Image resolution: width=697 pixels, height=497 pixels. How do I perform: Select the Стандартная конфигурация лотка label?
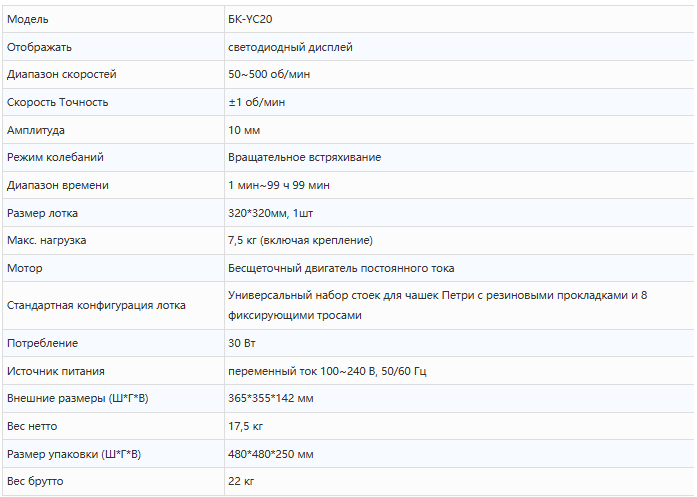(x=96, y=305)
